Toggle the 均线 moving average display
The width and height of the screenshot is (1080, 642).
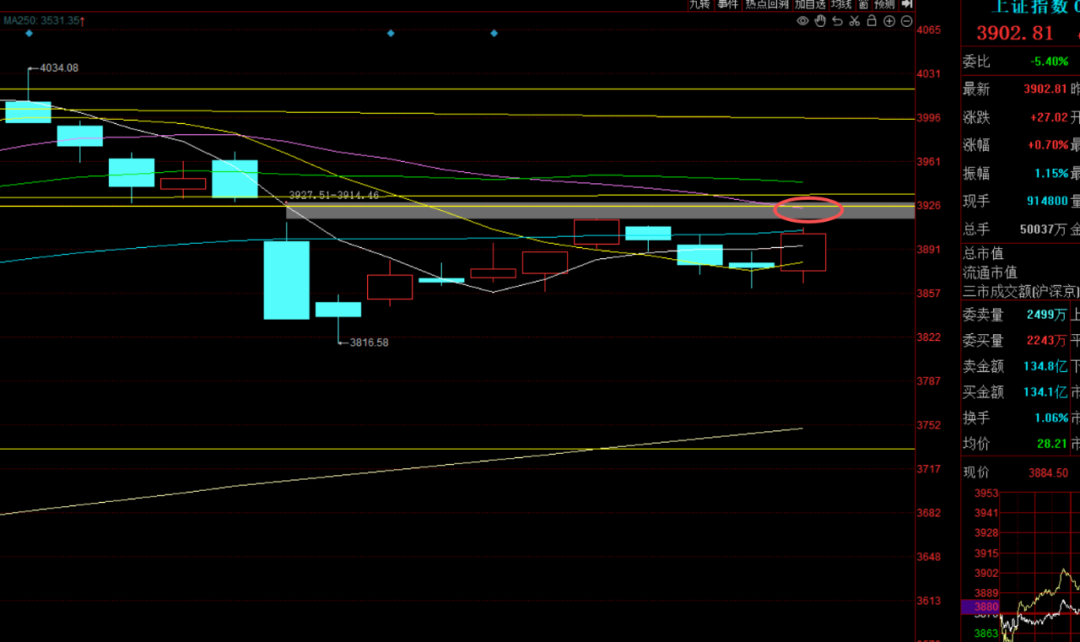(x=841, y=5)
